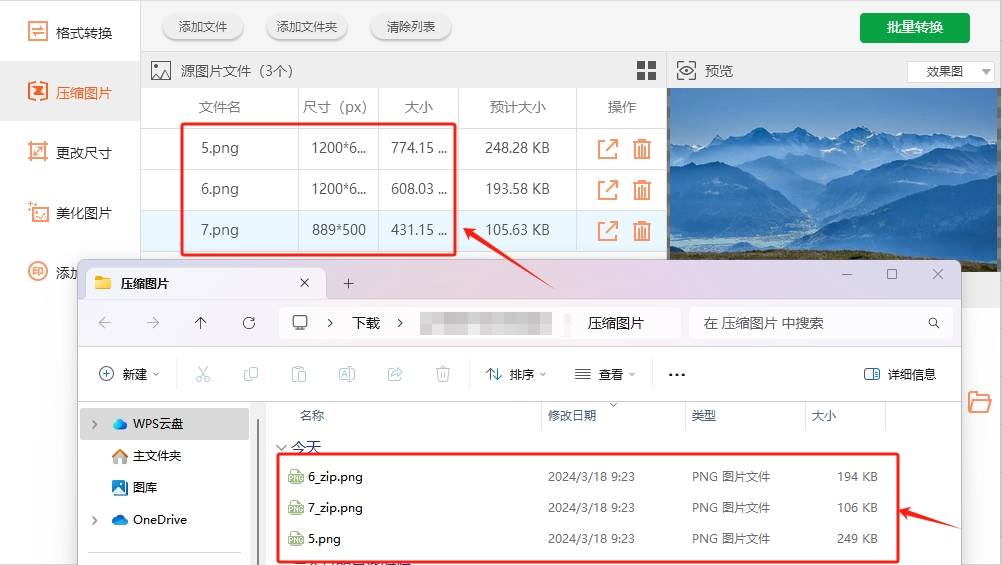Image resolution: width=1002 pixels, height=565 pixels.
Task: Click the Delete trash icon in Explorer toolbar
Action: [x=443, y=374]
